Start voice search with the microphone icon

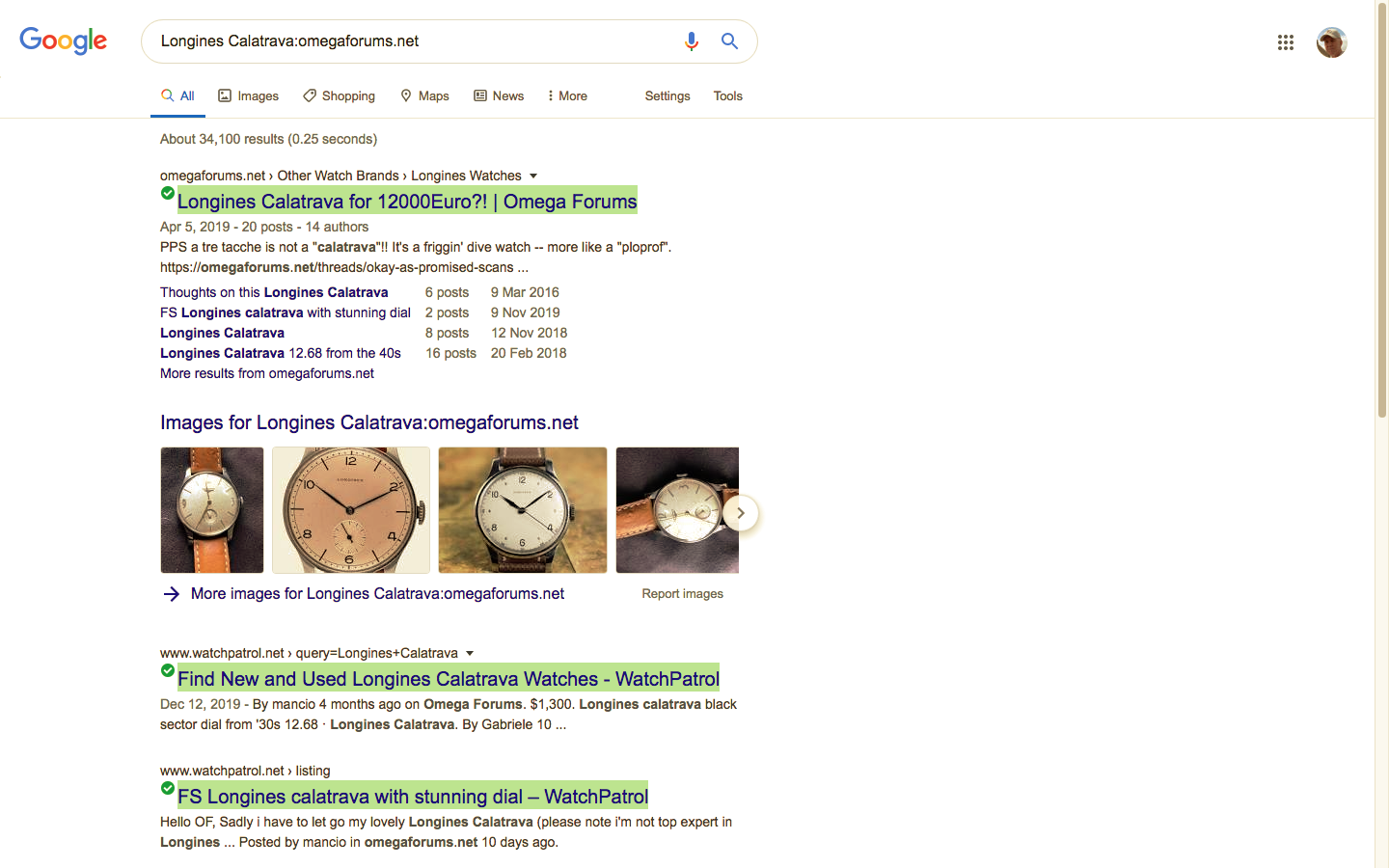pos(692,41)
